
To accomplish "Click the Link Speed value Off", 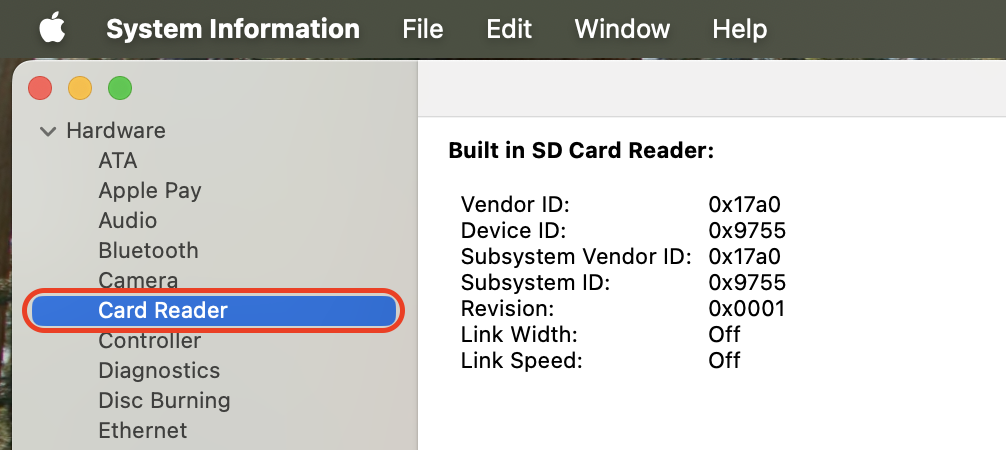I will 724,361.
